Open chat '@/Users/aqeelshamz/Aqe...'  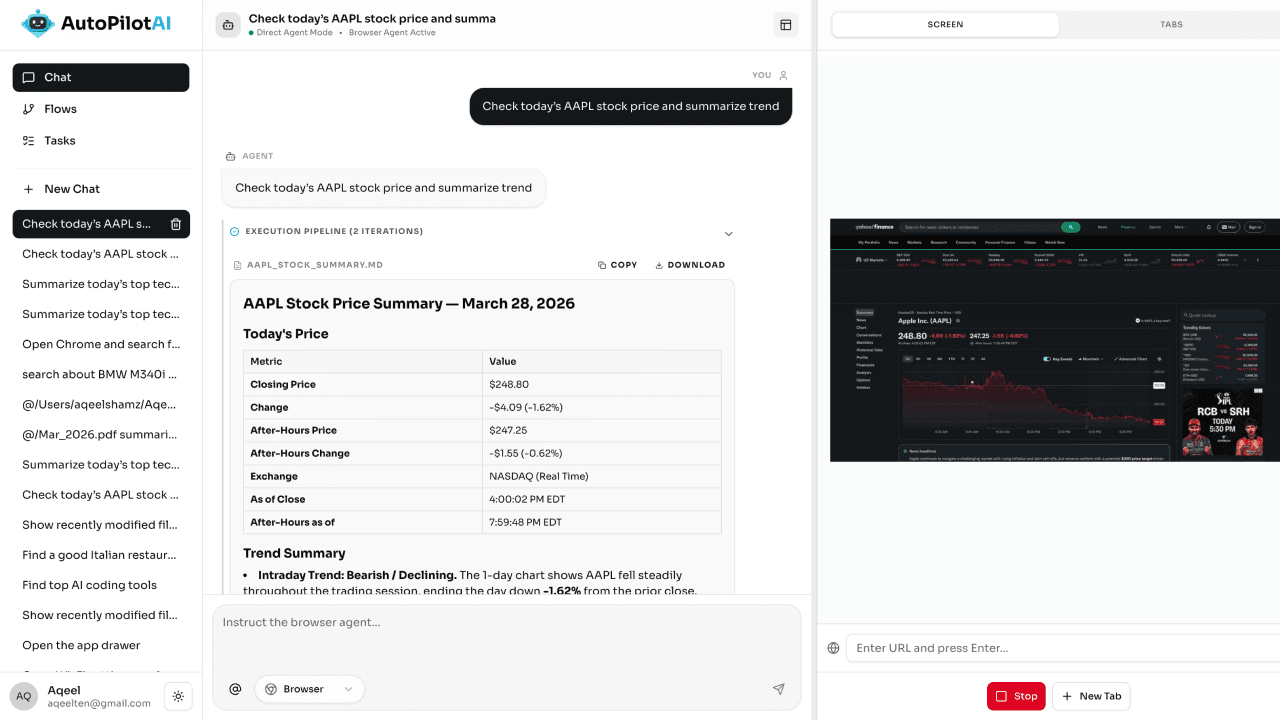click(101, 404)
